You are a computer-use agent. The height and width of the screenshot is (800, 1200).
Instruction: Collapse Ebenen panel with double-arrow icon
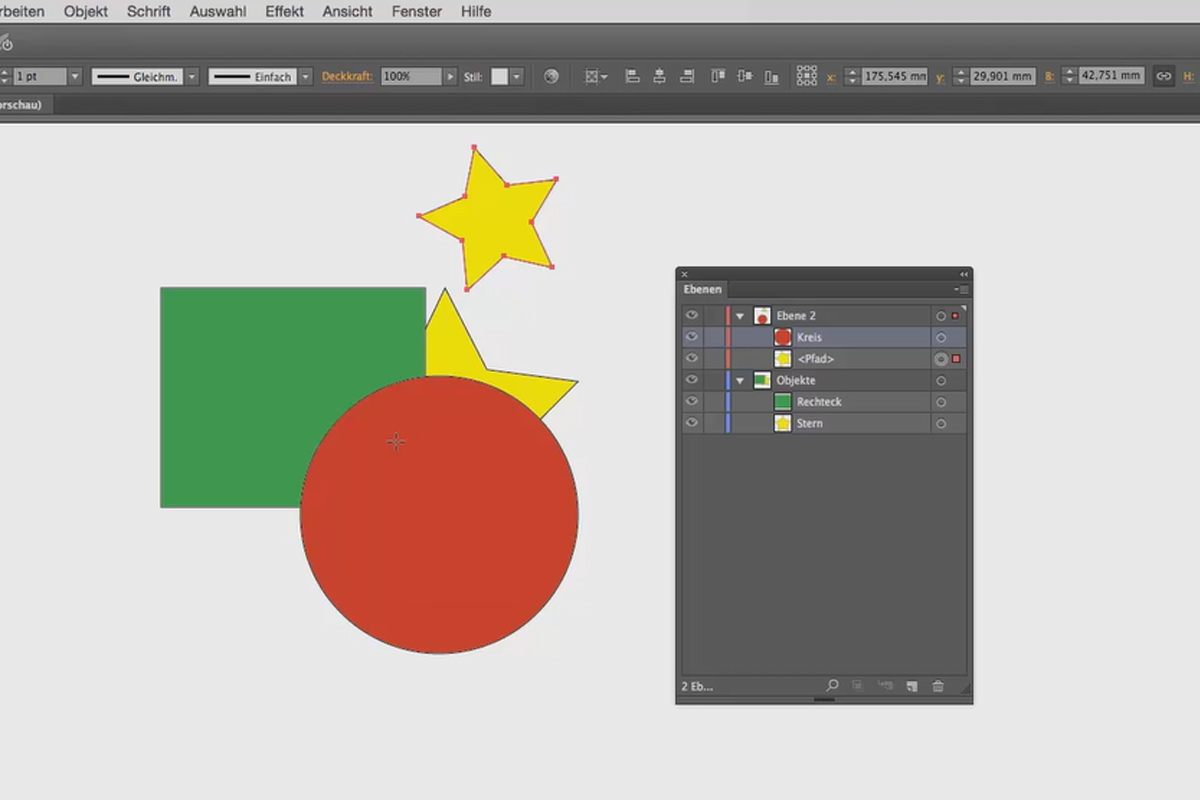point(964,274)
